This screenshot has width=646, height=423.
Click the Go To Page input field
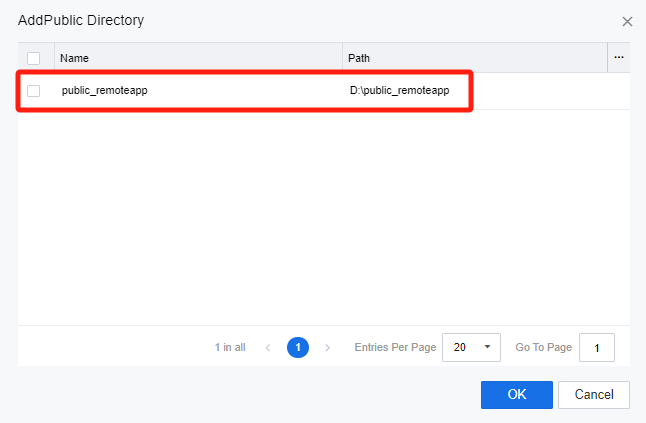click(597, 348)
